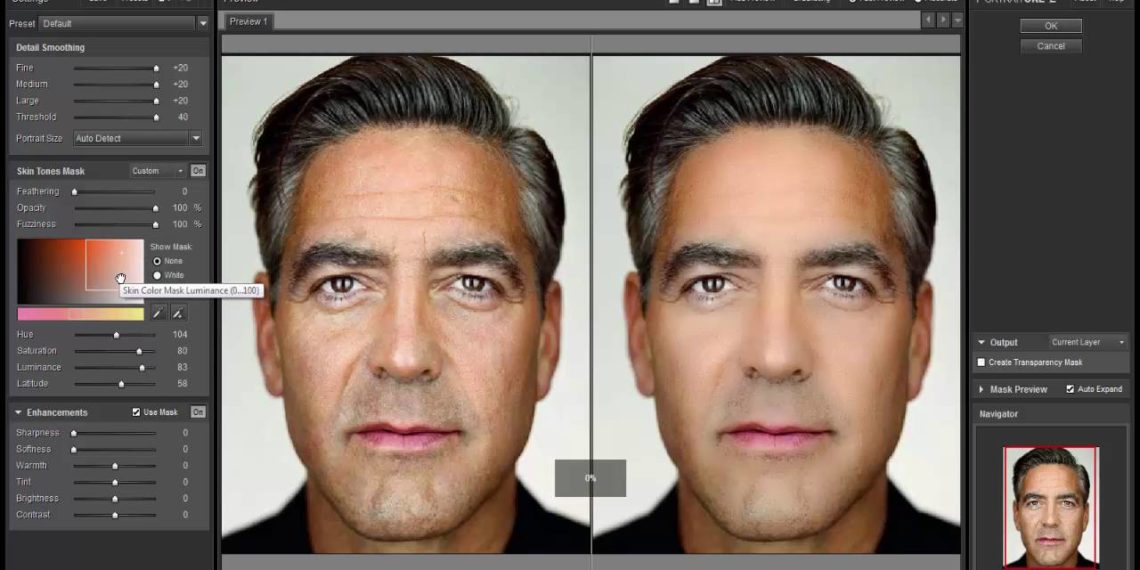
Task: Click the Hue value 104
Action: (x=180, y=334)
